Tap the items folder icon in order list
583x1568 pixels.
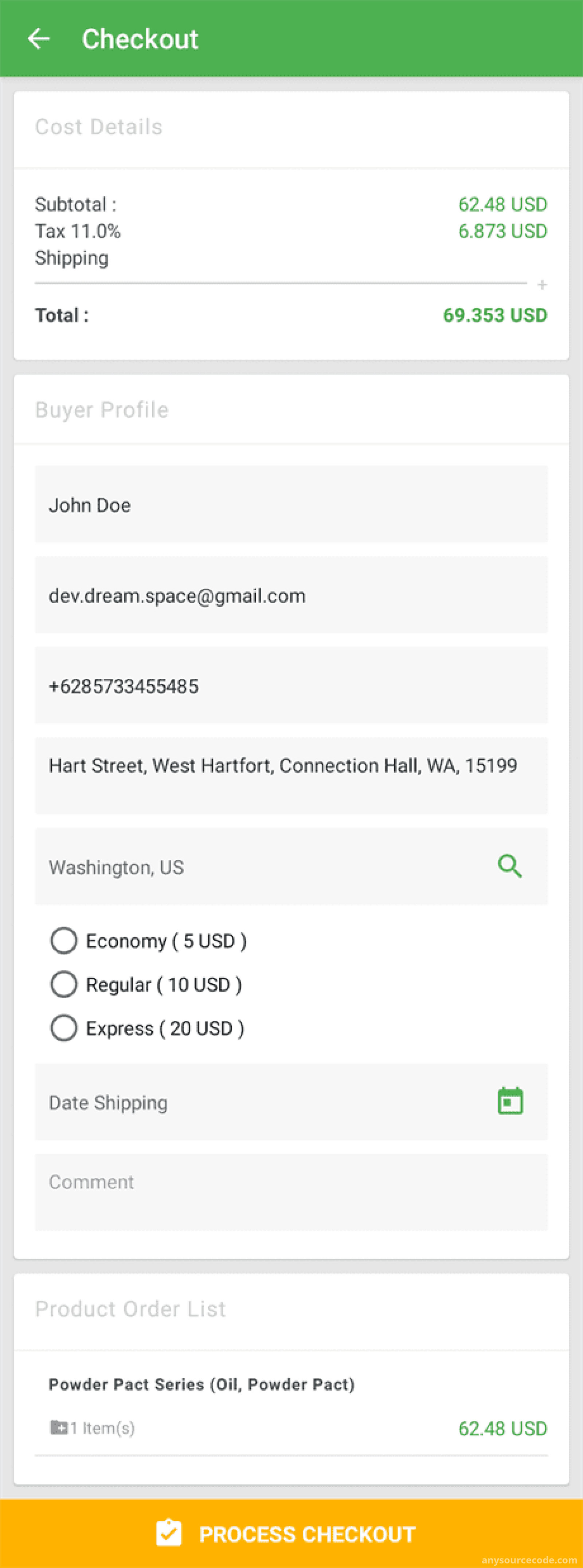(x=59, y=1427)
